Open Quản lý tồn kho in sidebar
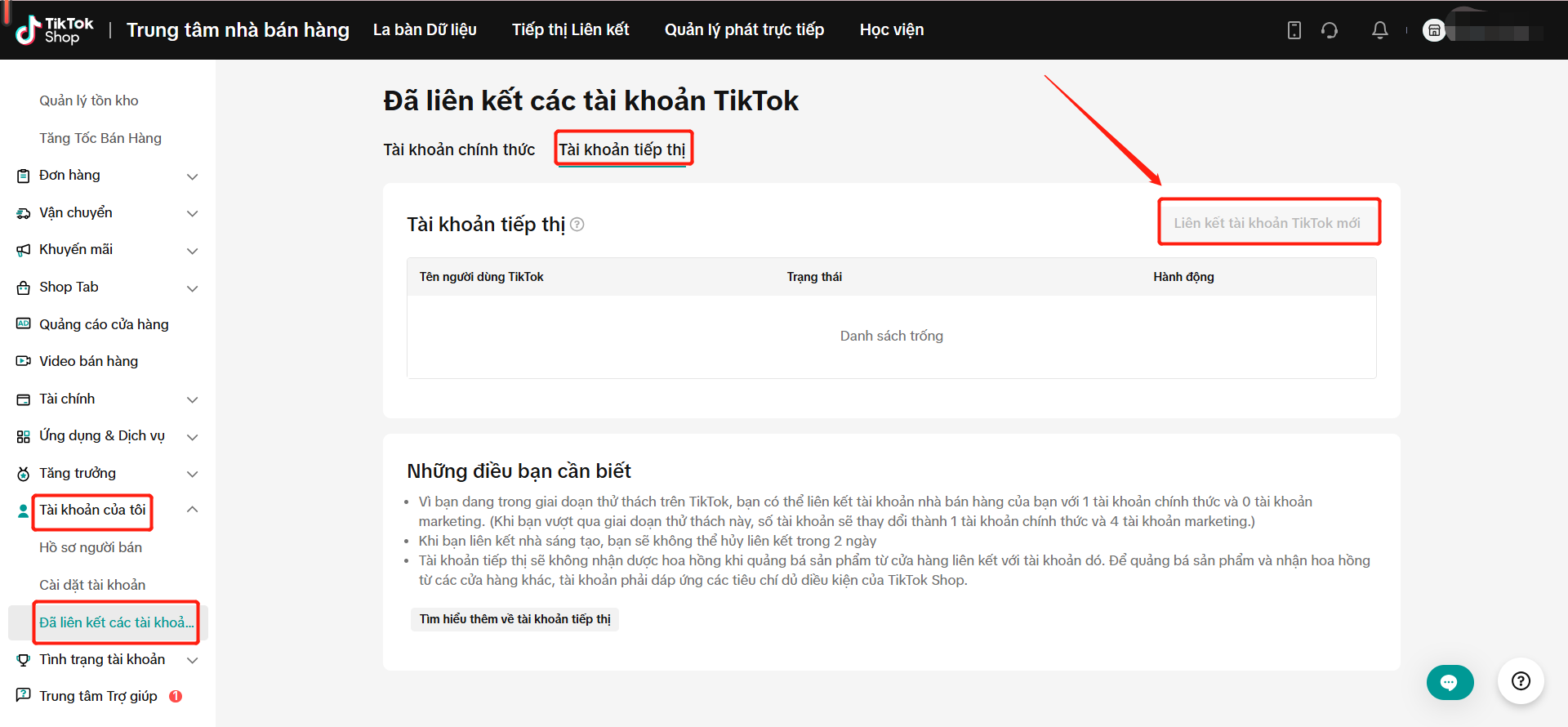The width and height of the screenshot is (1568, 727). [89, 100]
